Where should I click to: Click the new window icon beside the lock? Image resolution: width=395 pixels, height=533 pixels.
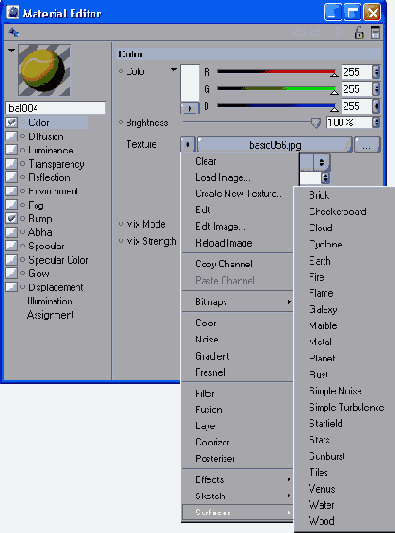click(x=375, y=33)
